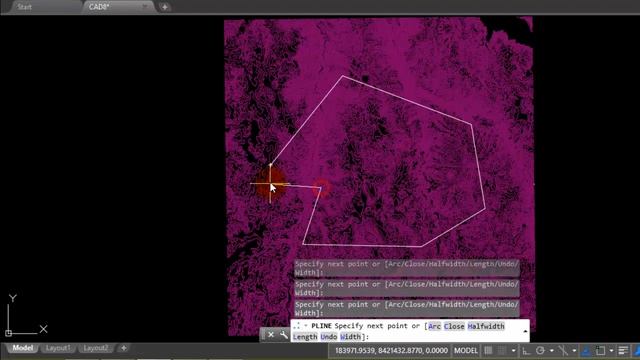Screen dimensions: 640x360
Task: Choose the Halfwidth option in PLINE prompt
Action: (x=486, y=326)
